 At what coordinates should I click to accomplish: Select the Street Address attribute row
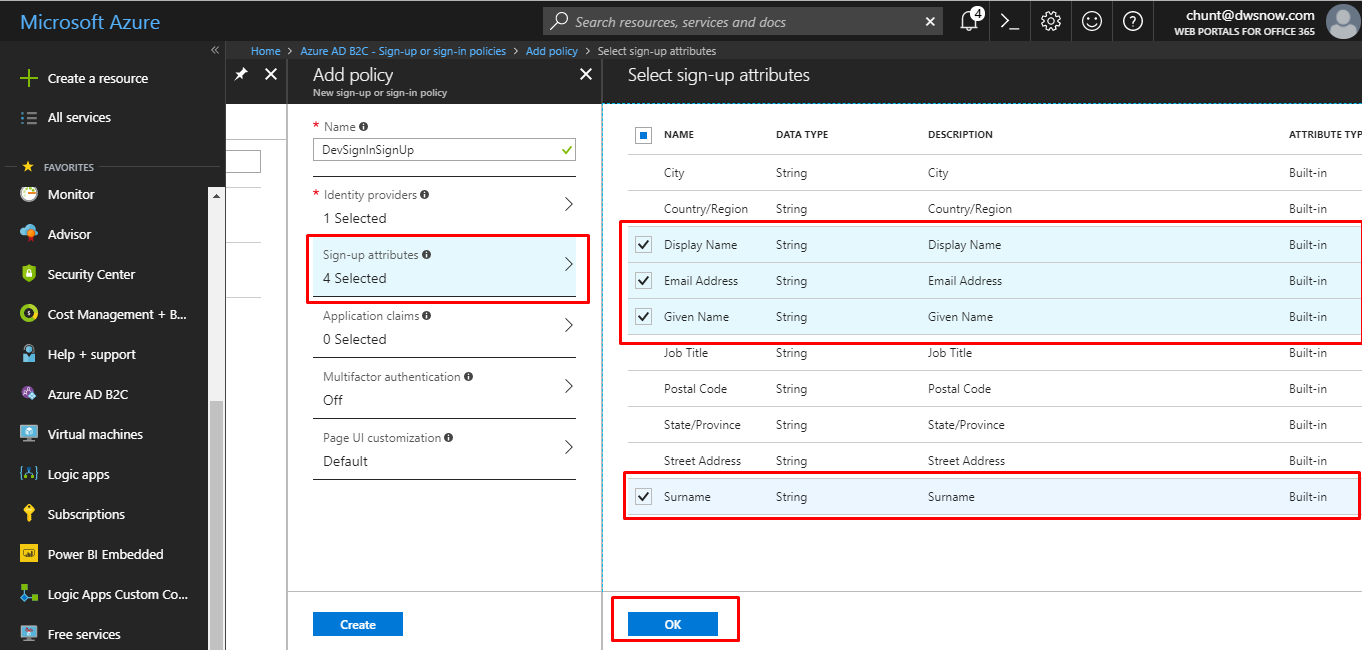tap(994, 461)
